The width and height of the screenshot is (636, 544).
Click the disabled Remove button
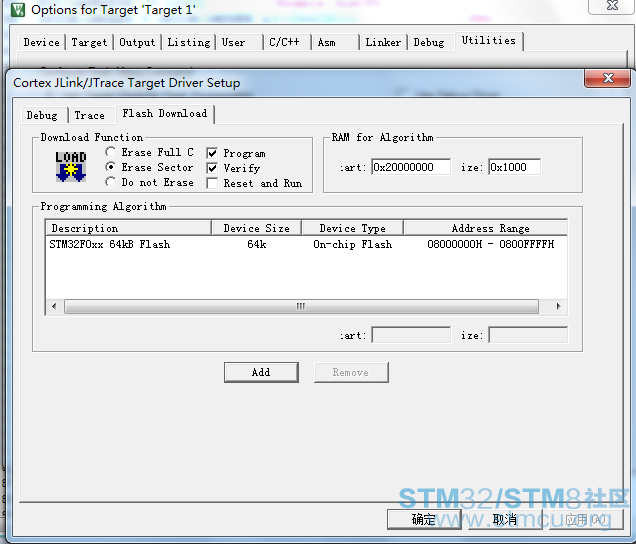(351, 372)
